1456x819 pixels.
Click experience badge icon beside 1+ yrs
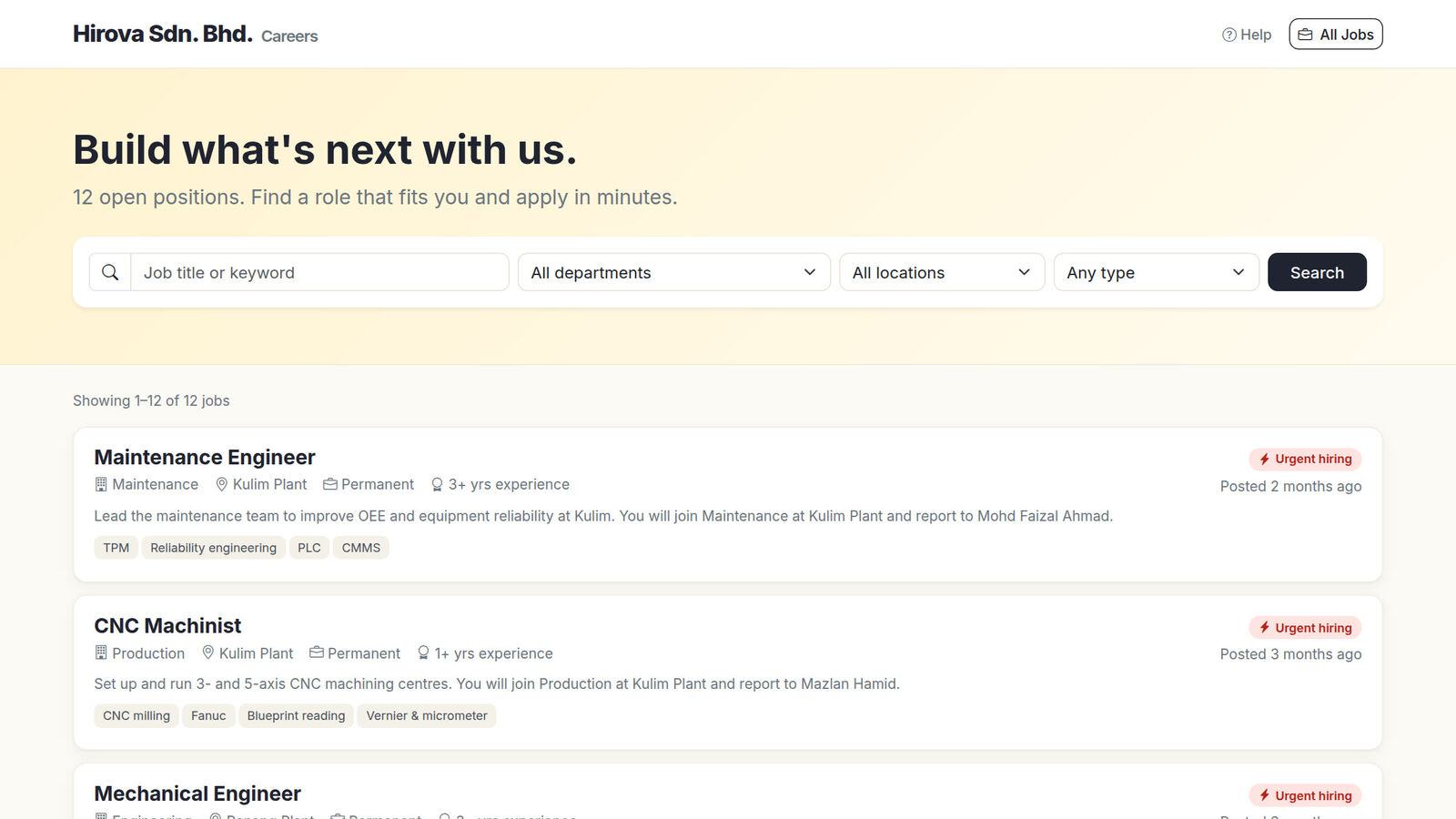pyautogui.click(x=423, y=653)
